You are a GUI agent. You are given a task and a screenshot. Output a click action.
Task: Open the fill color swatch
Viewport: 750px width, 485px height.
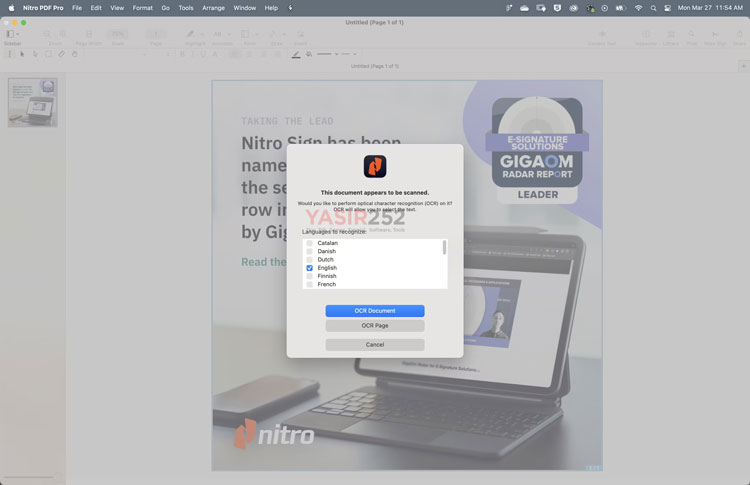pos(309,54)
